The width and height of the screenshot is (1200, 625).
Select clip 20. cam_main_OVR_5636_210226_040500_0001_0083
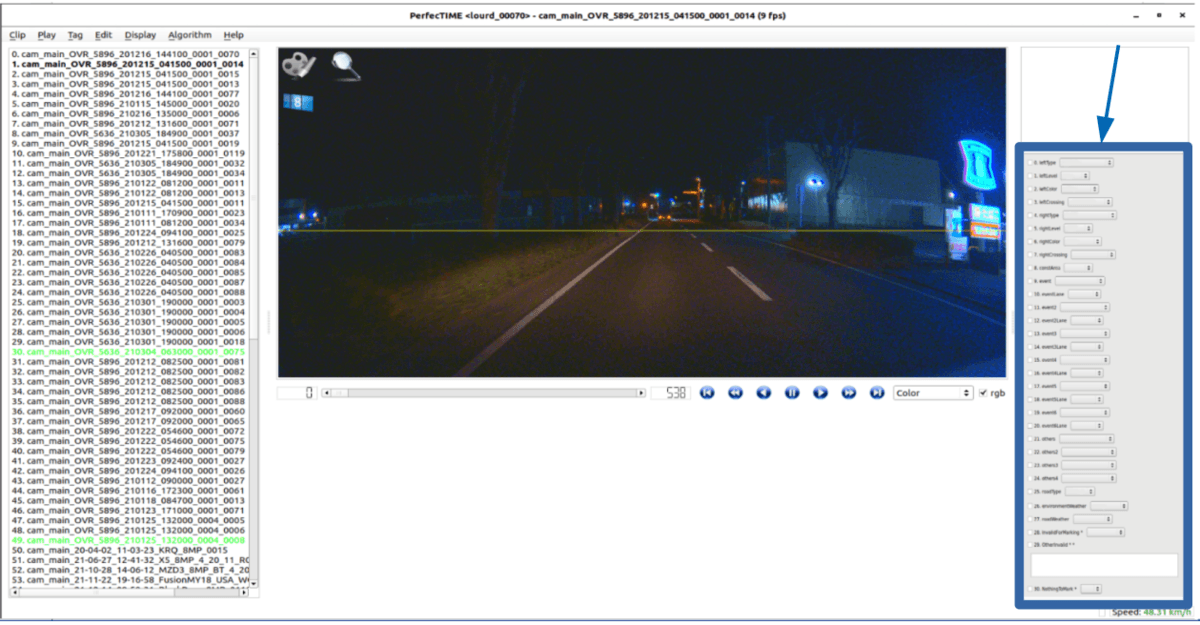(x=128, y=253)
